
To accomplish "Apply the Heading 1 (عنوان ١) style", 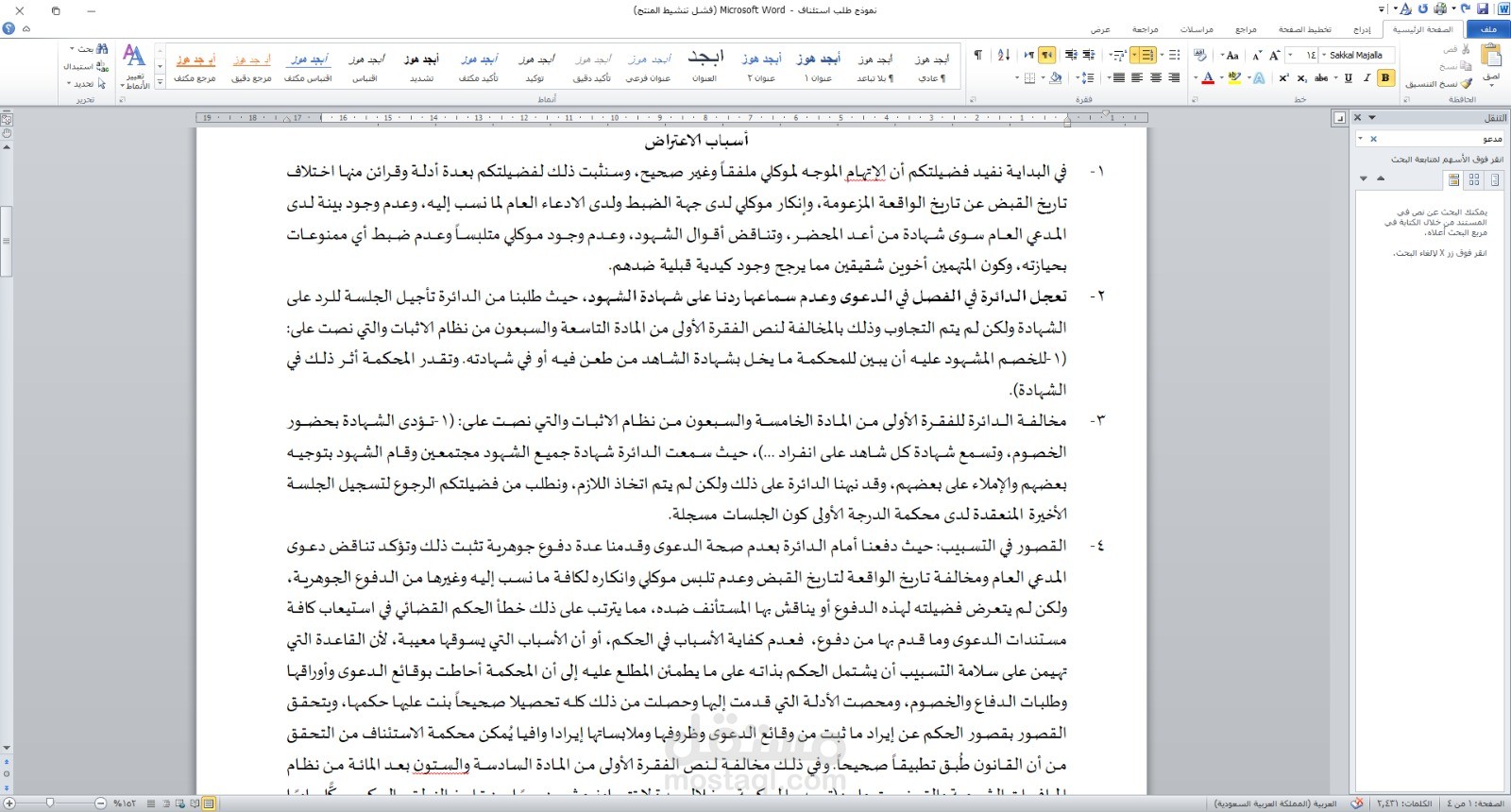I will (x=819, y=67).
